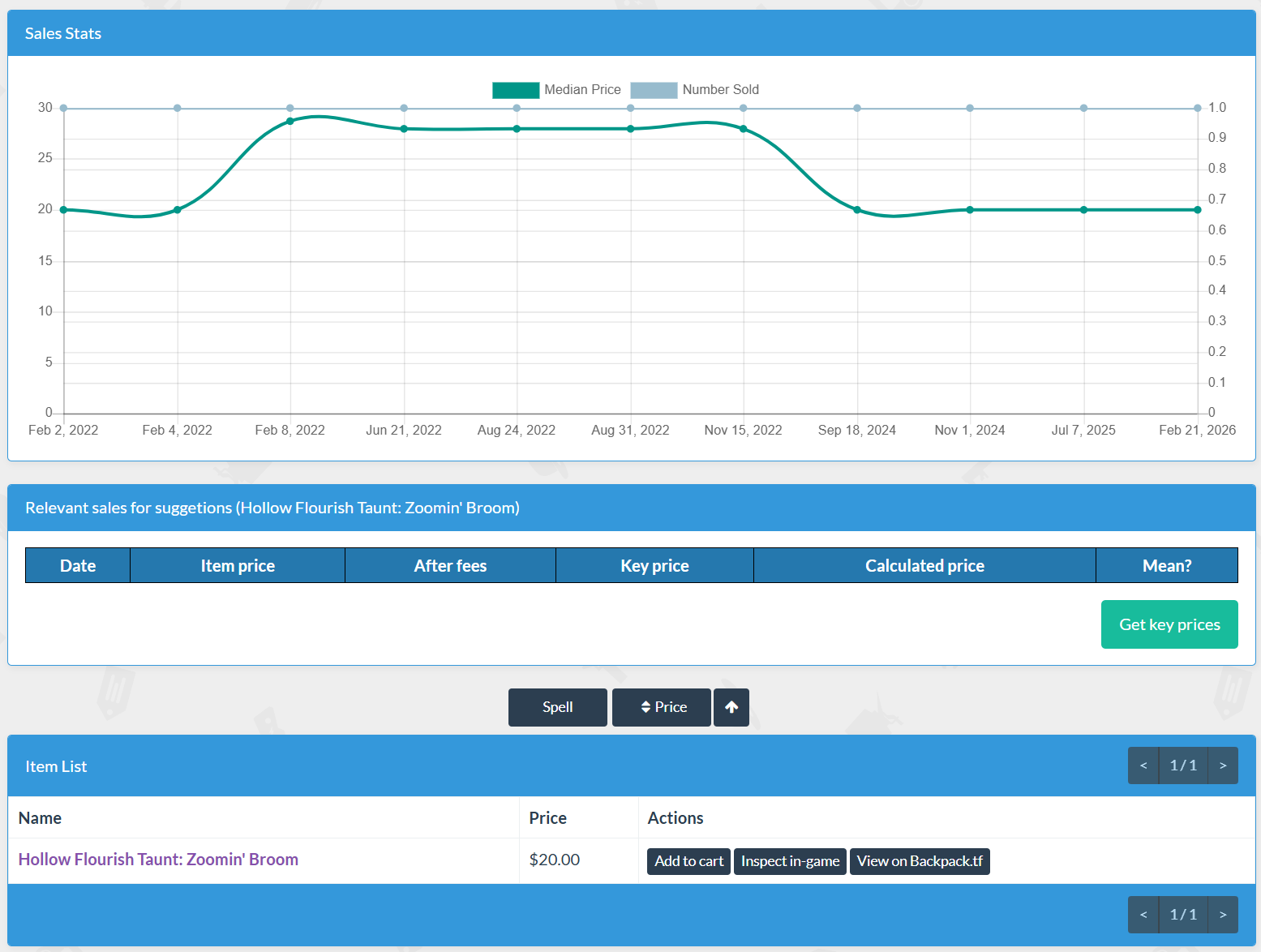Click the Feb 2, 2022 axis label

(x=63, y=430)
